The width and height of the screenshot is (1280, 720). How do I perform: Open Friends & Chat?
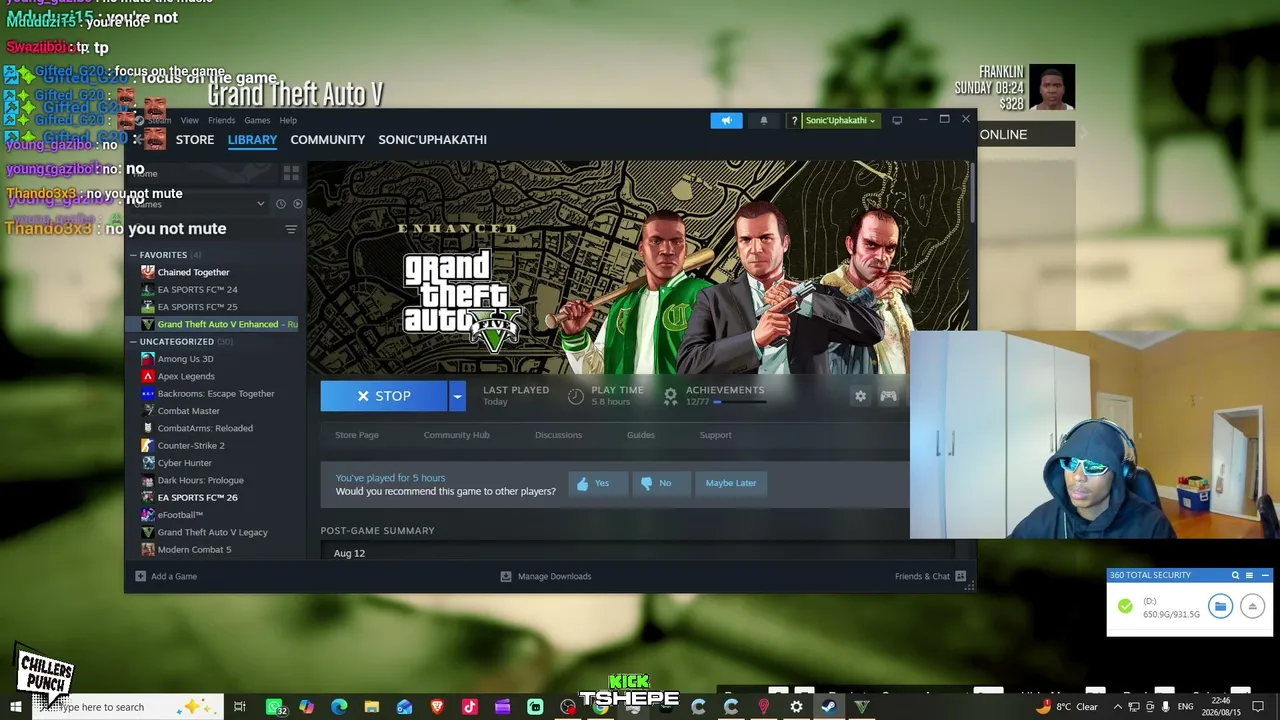[930, 576]
